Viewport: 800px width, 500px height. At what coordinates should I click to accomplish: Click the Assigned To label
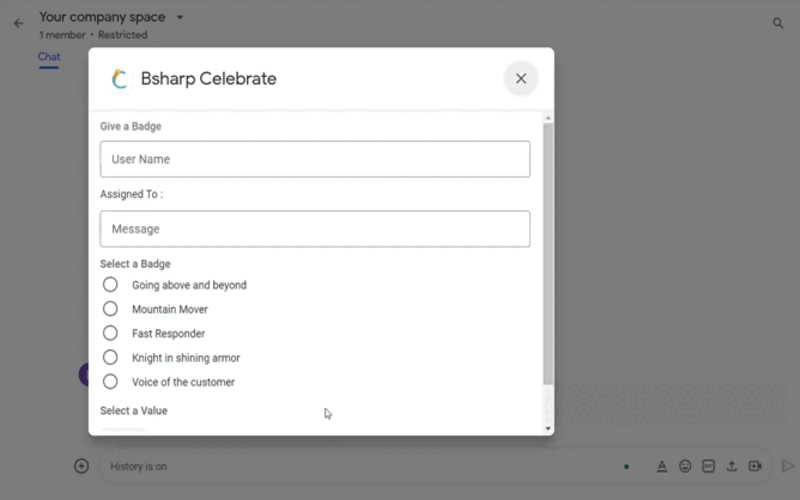[x=132, y=194]
